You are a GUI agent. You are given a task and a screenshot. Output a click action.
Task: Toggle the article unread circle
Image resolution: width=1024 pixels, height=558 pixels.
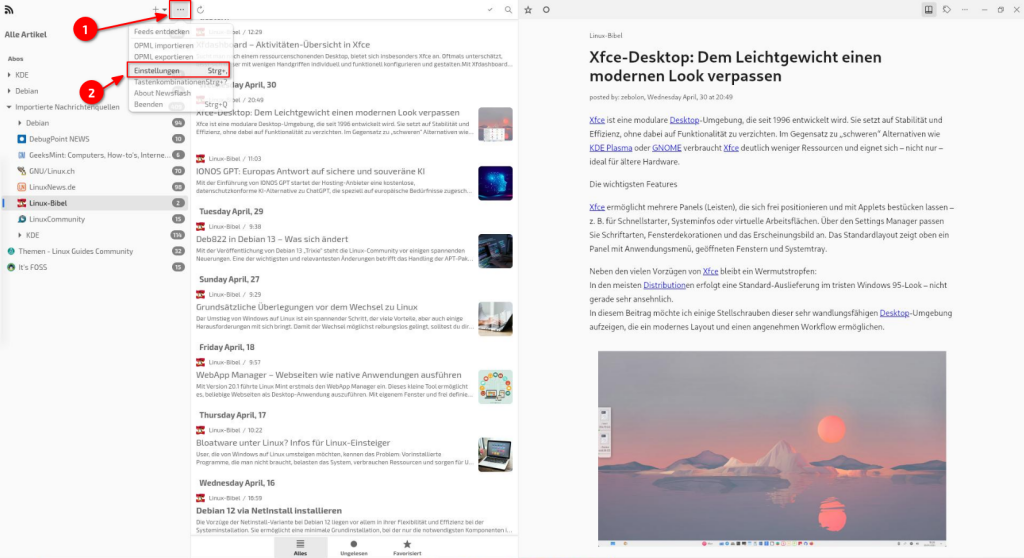coord(546,10)
